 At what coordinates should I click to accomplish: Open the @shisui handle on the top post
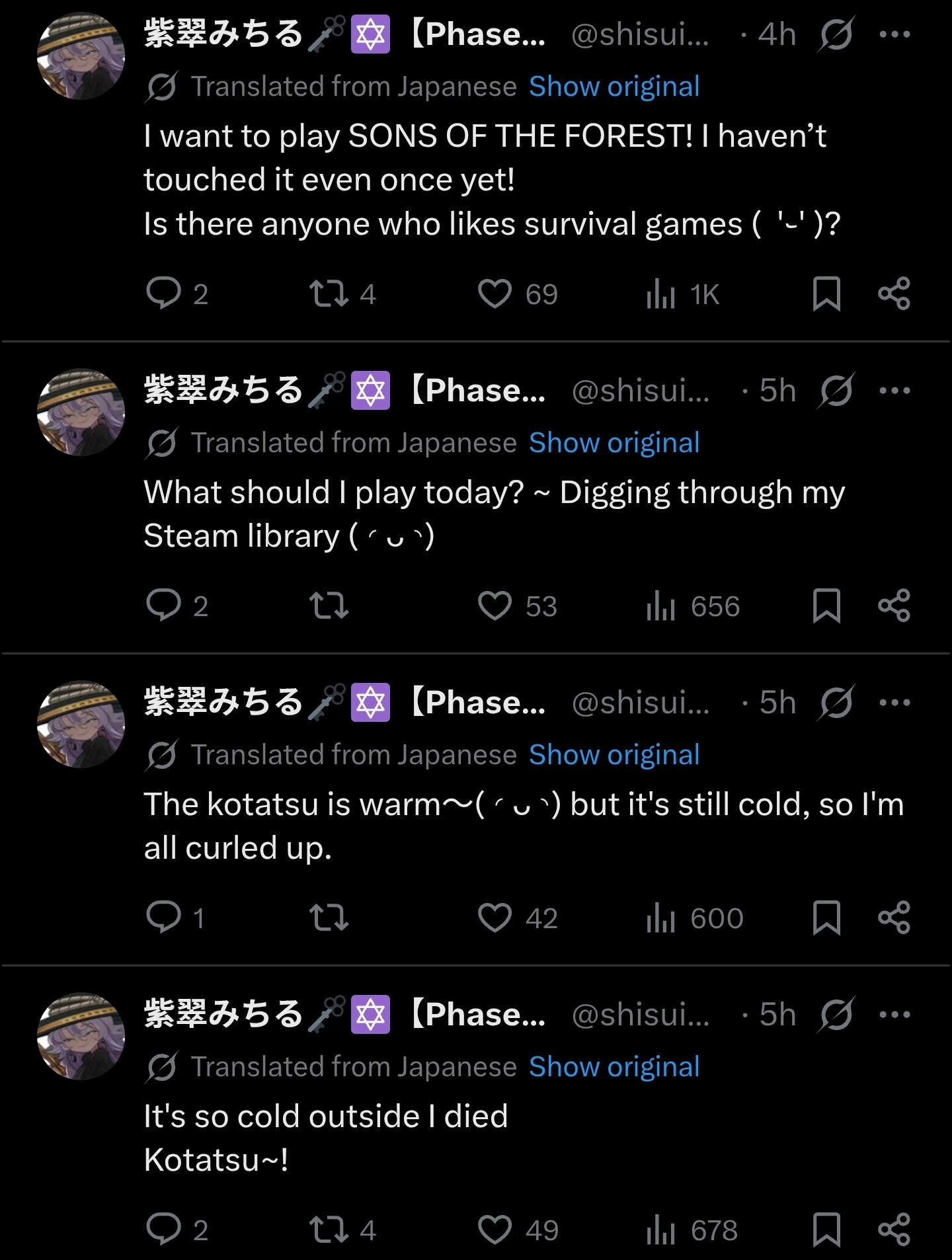(640, 34)
